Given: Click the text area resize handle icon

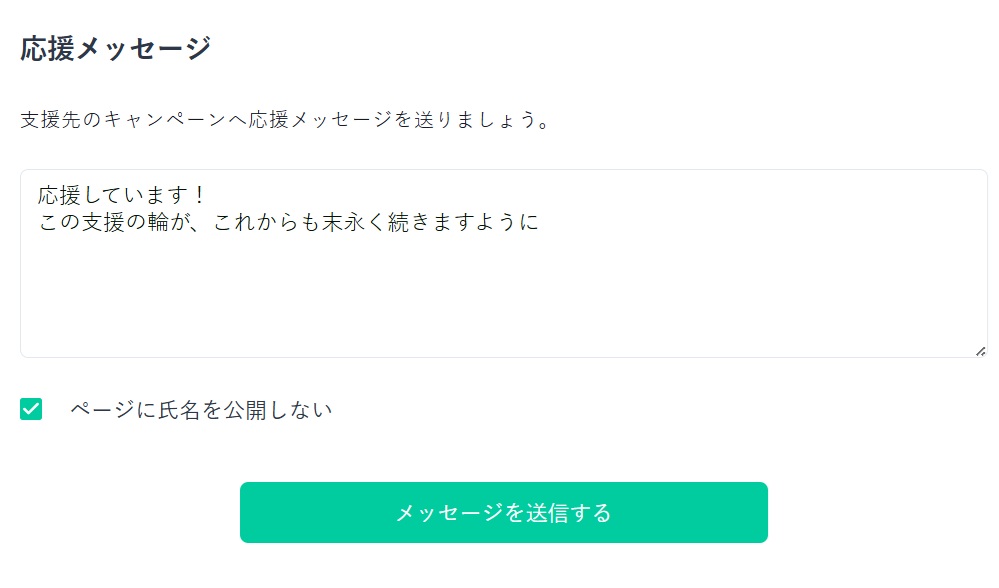Looking at the screenshot, I should pyautogui.click(x=980, y=351).
